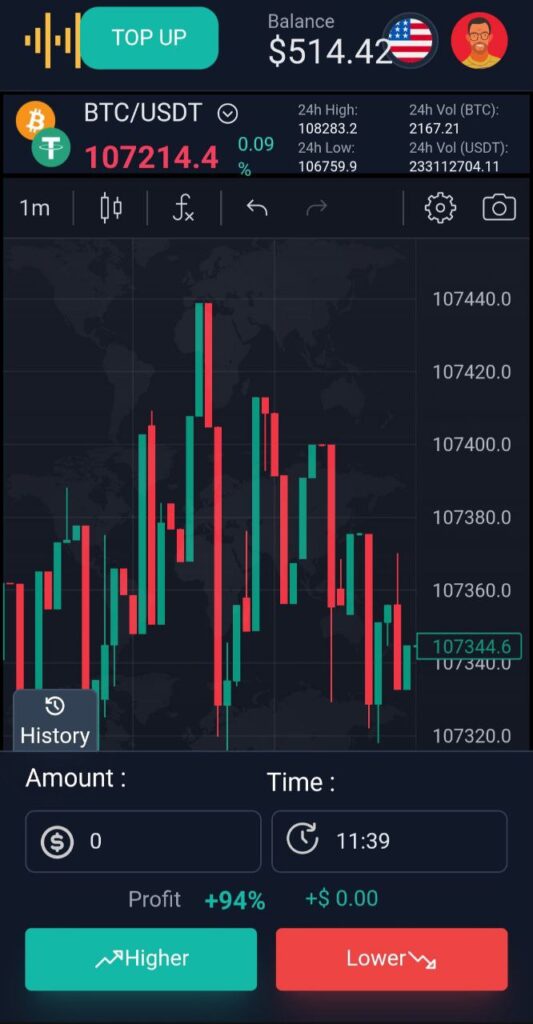Undo the last chart action
The width and height of the screenshot is (533, 1024).
tap(257, 208)
